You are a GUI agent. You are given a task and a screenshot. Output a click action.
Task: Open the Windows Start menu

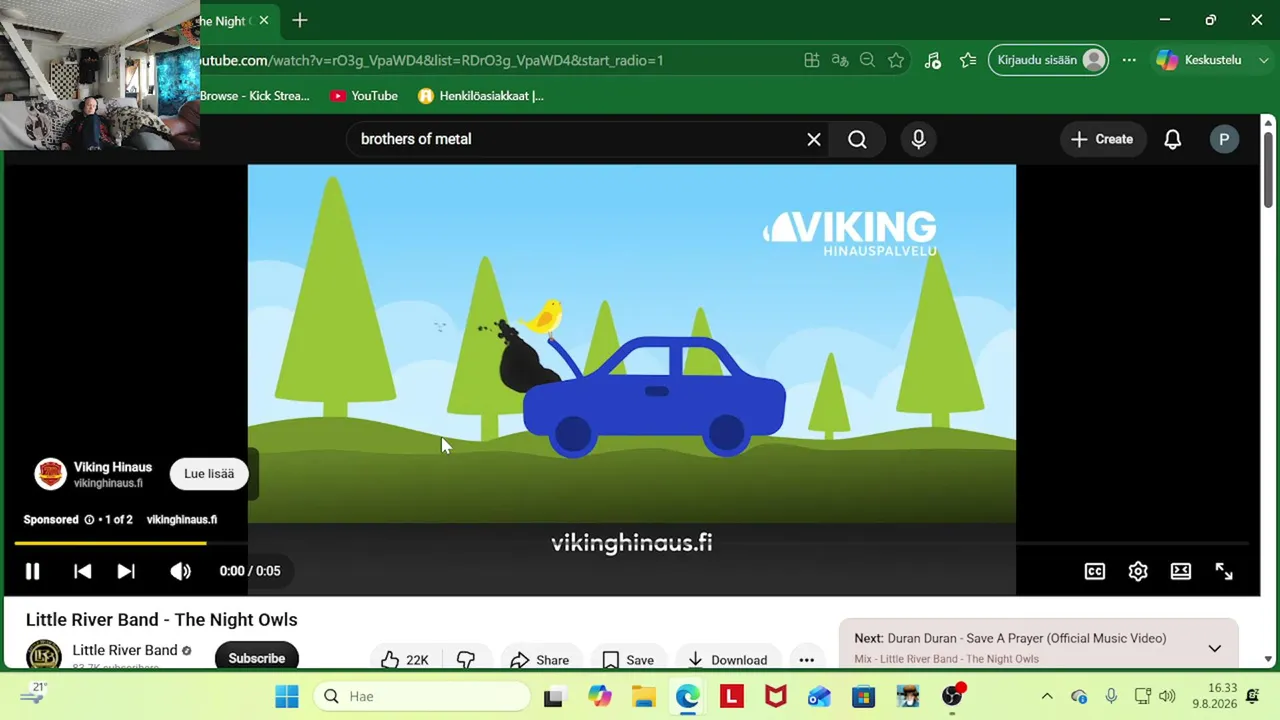point(287,696)
